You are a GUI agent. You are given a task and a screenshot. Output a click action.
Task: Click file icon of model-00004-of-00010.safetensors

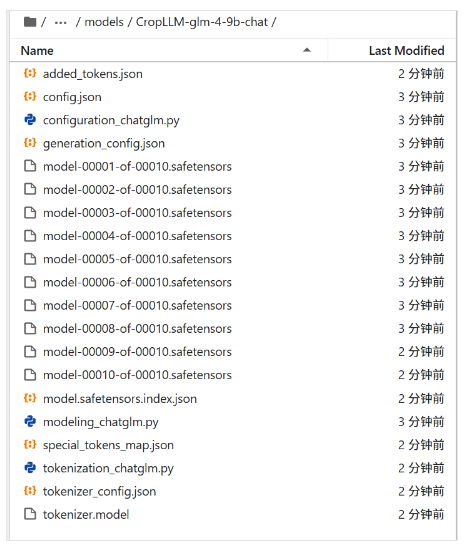30,235
